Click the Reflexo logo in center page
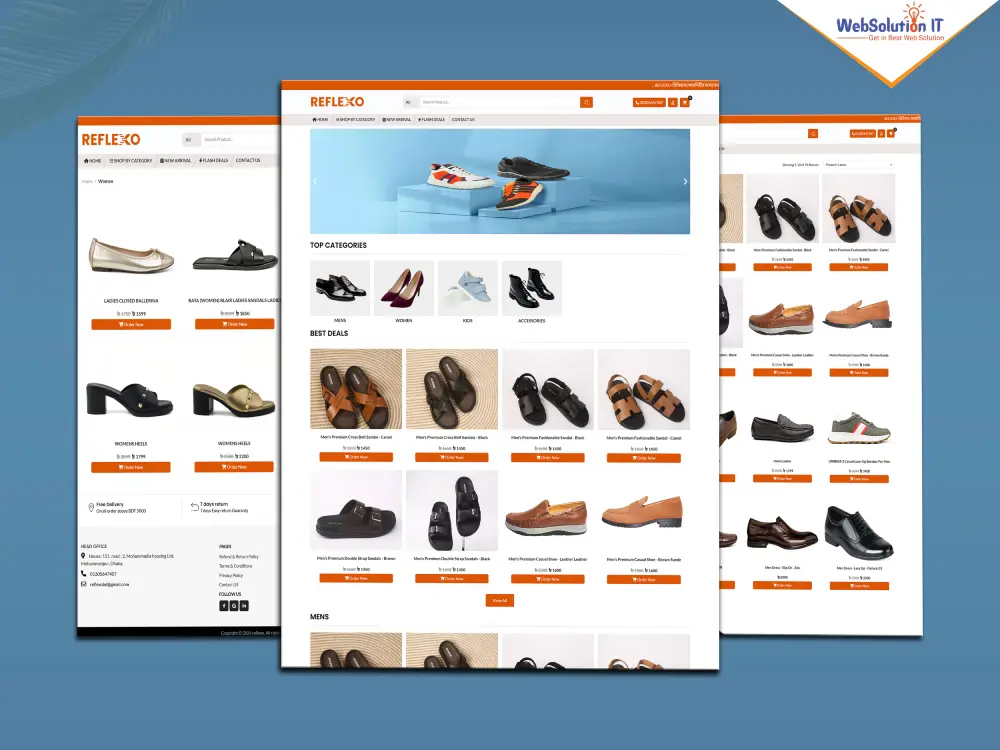The image size is (1000, 750). pos(337,101)
